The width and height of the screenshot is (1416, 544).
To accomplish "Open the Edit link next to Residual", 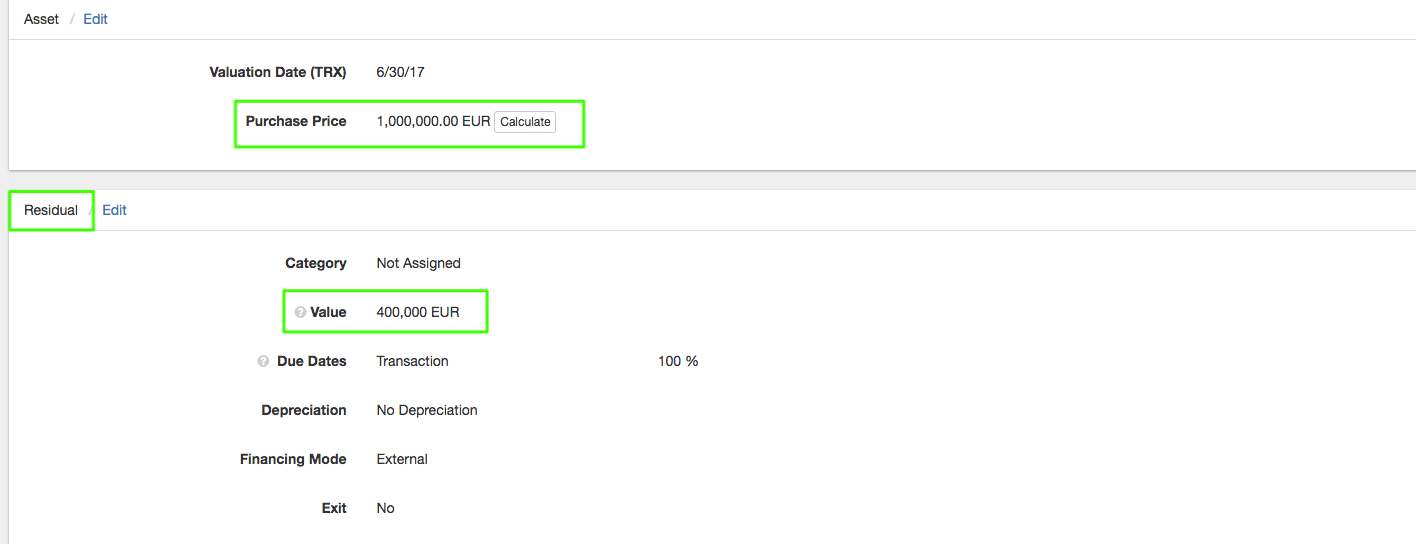I will coord(114,210).
